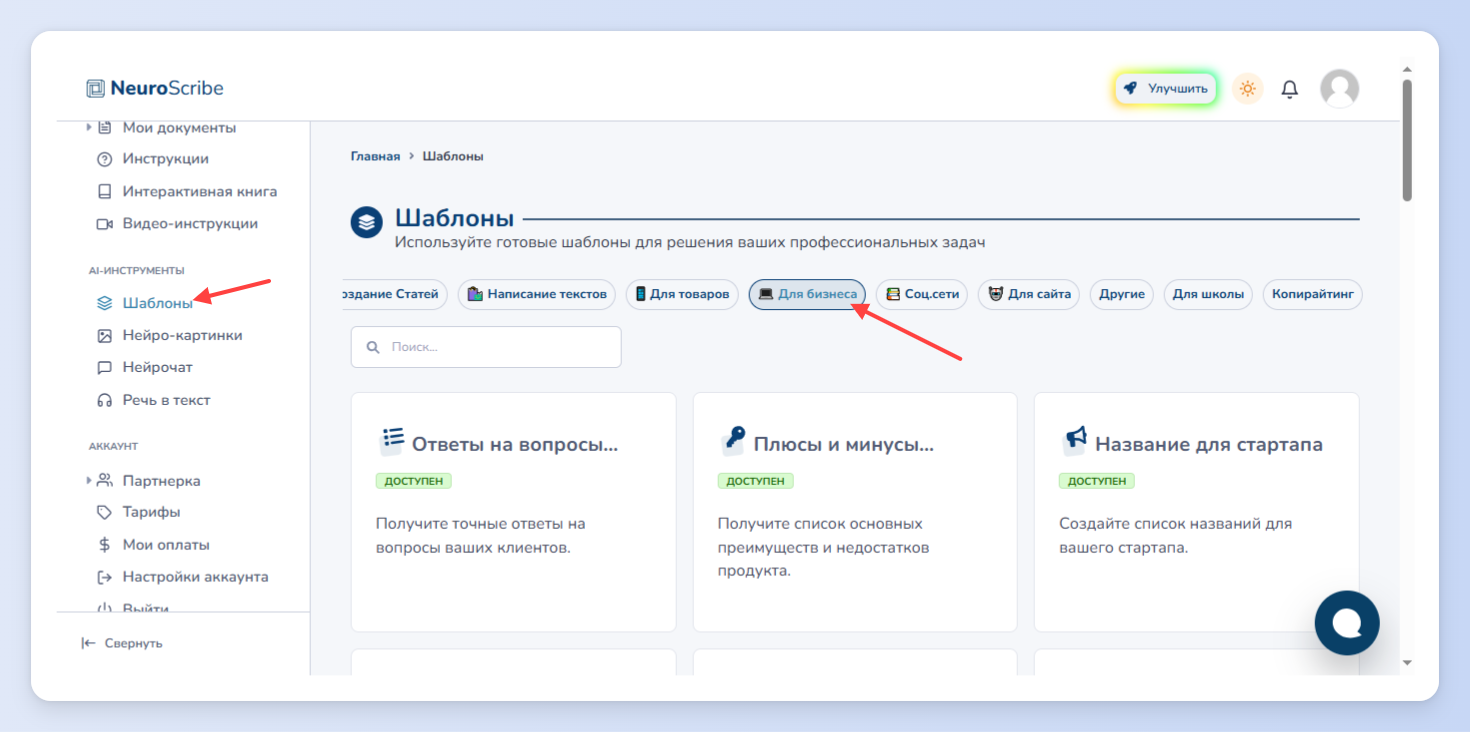
Task: Open Нейрочат in the sidebar
Action: coord(158,367)
